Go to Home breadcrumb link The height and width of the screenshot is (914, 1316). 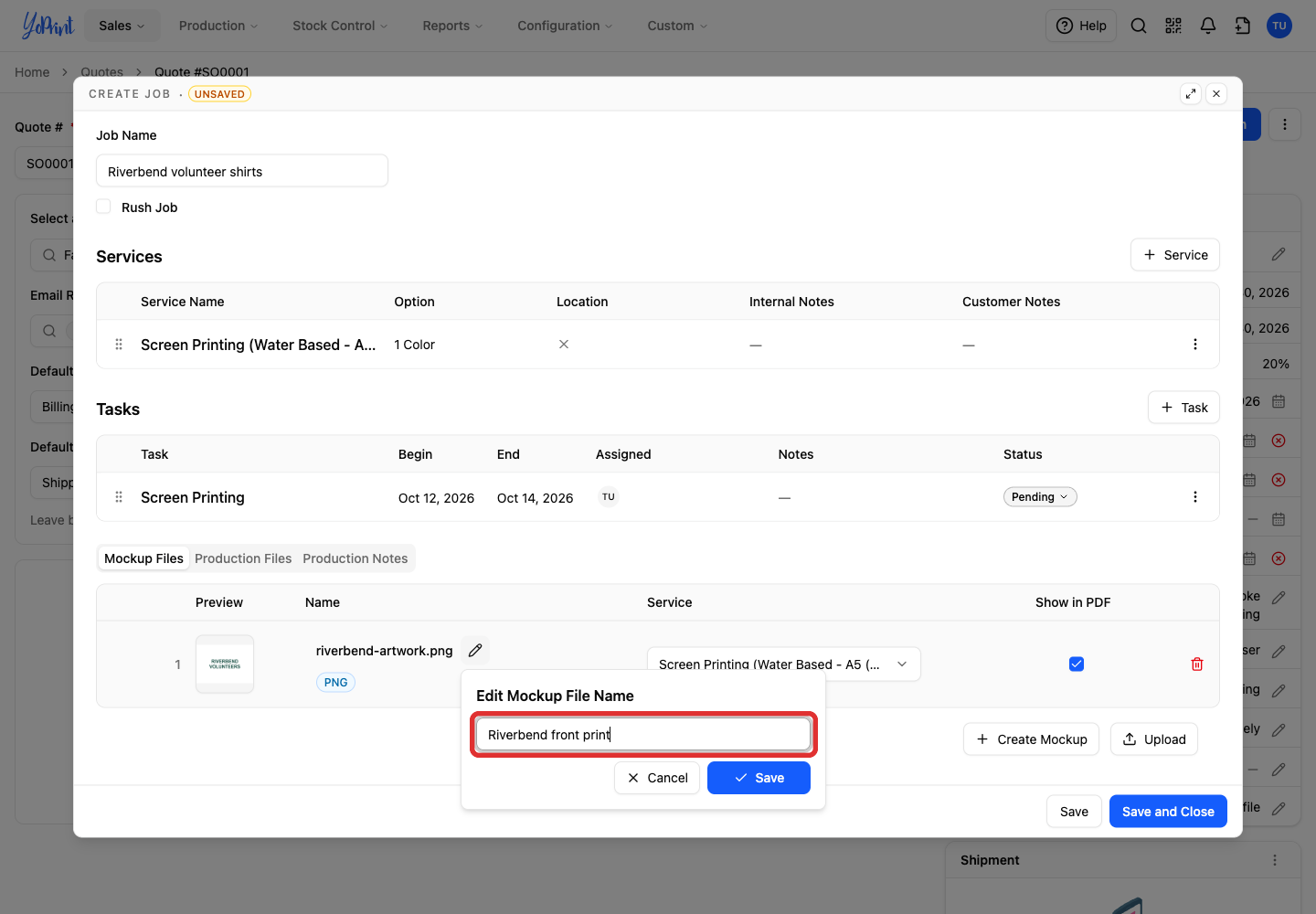(x=32, y=72)
